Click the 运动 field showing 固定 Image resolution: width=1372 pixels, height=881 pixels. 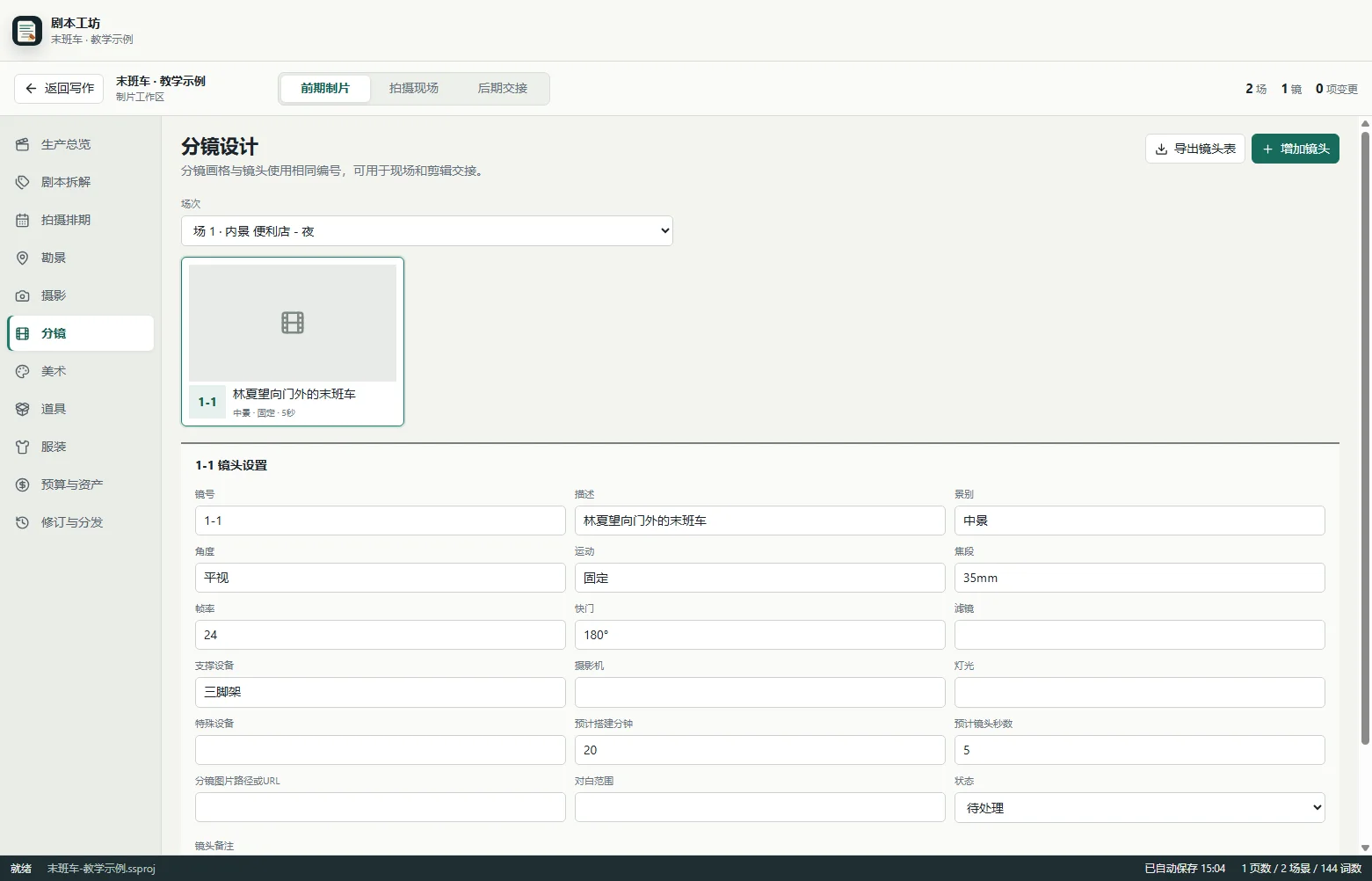point(760,578)
